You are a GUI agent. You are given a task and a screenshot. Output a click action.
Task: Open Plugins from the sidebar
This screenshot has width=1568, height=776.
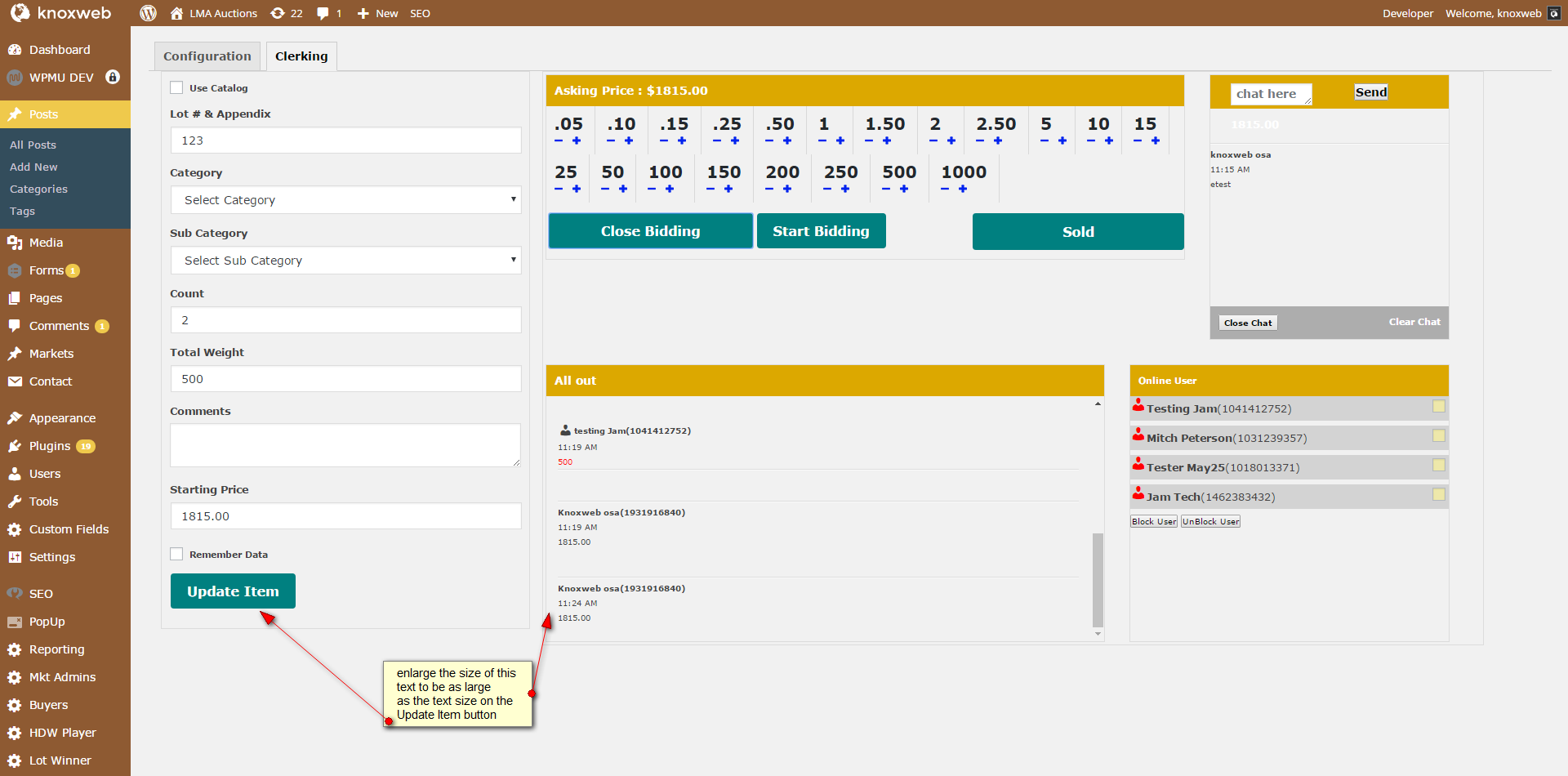coord(50,446)
